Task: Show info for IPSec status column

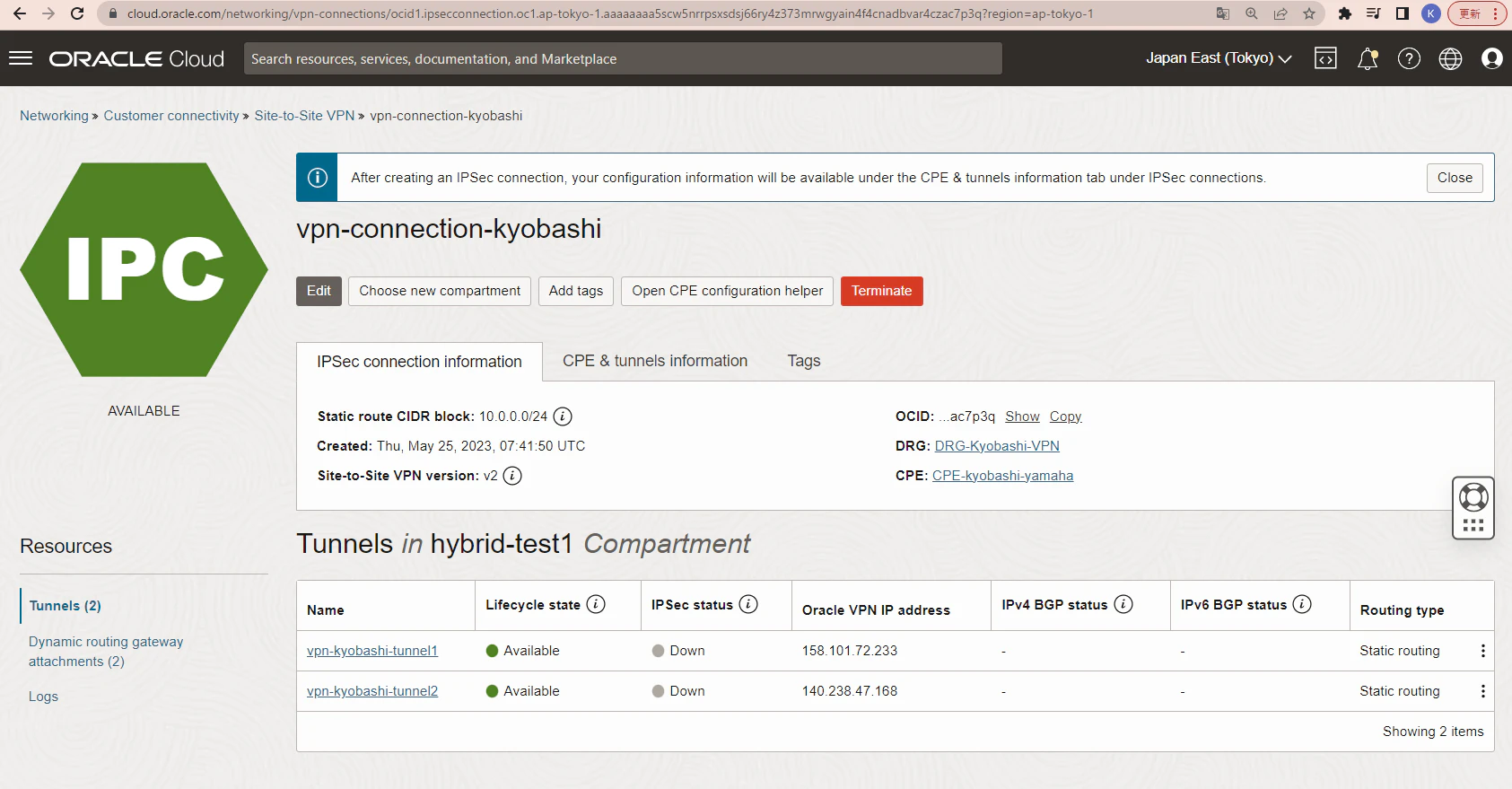Action: coord(748,604)
